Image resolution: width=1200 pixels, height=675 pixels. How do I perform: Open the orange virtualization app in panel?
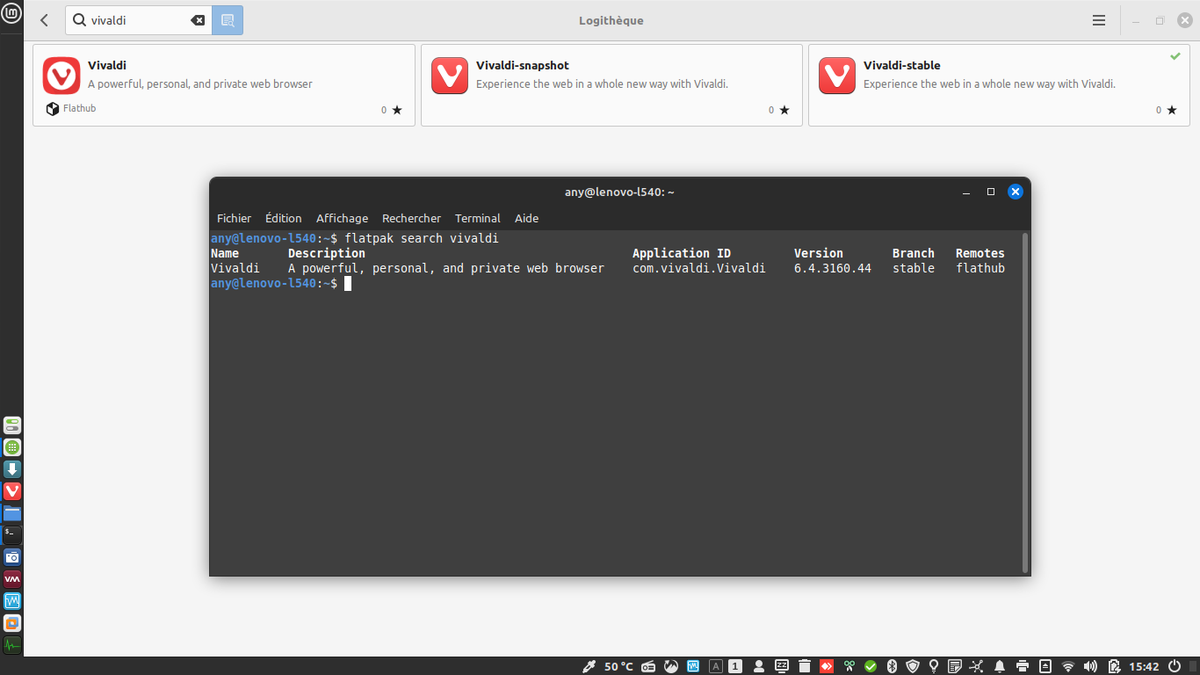click(x=12, y=623)
